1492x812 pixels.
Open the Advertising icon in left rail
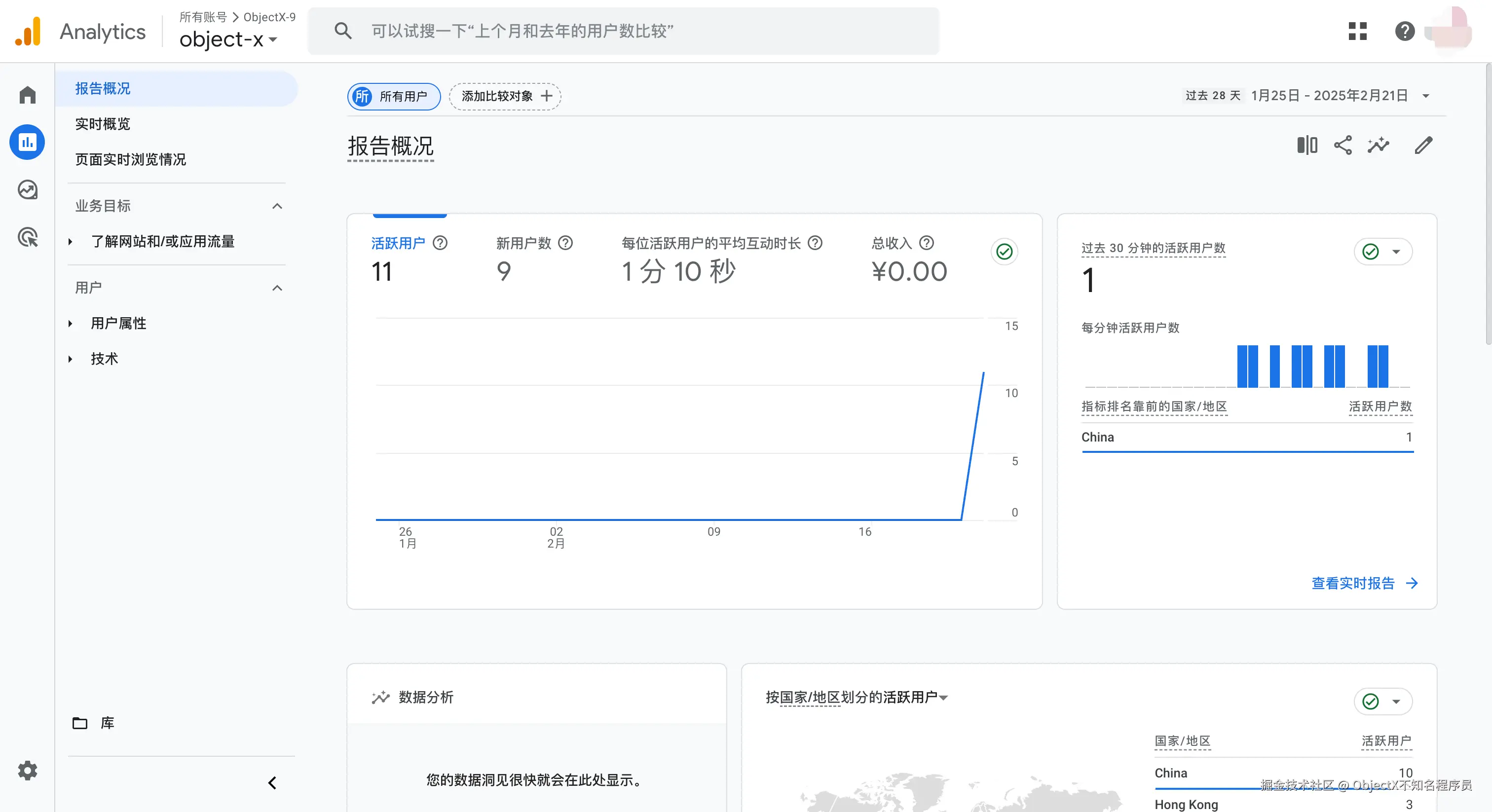(x=27, y=237)
